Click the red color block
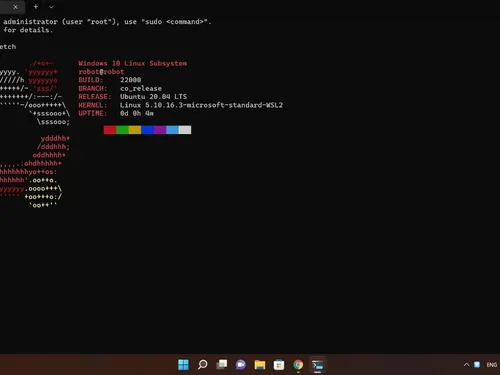 110,130
